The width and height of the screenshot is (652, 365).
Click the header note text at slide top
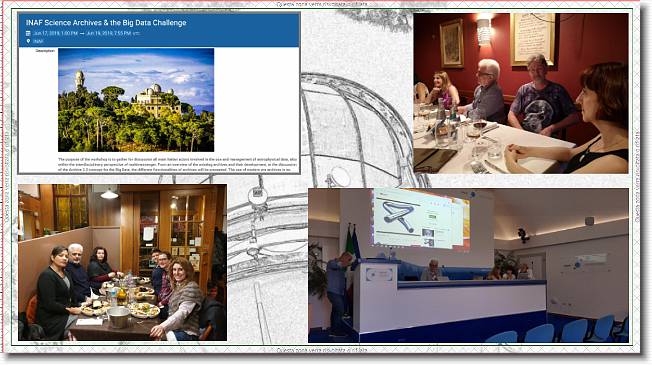pos(322,4)
